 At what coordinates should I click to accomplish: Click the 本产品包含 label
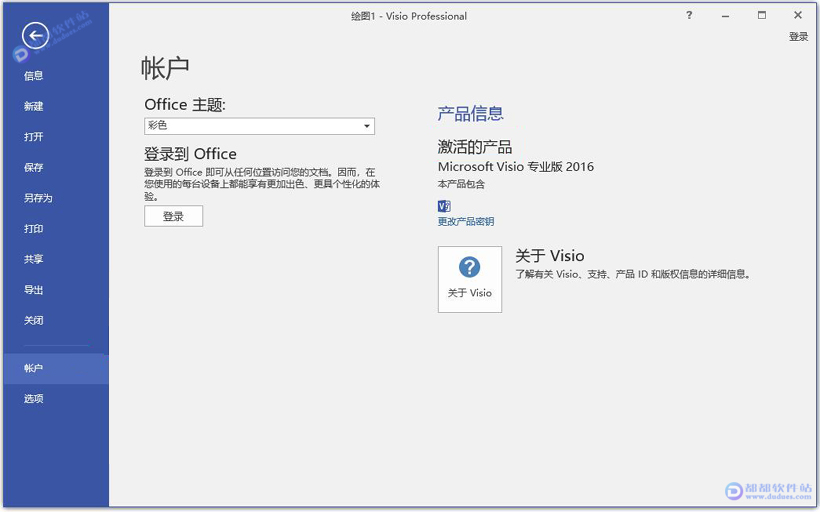(x=461, y=184)
